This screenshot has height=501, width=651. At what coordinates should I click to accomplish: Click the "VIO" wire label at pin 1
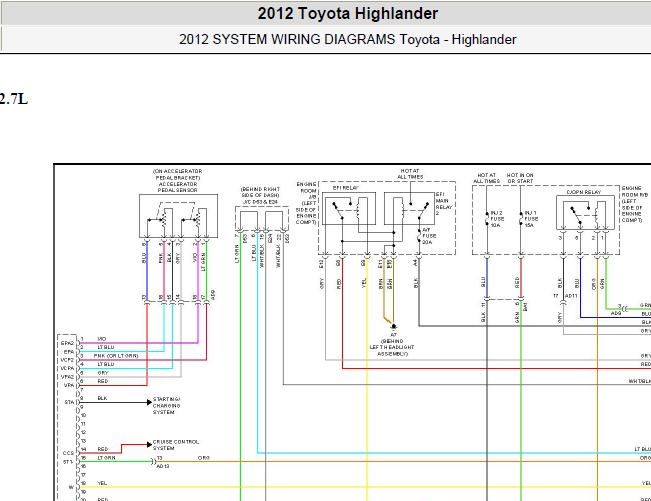point(102,339)
